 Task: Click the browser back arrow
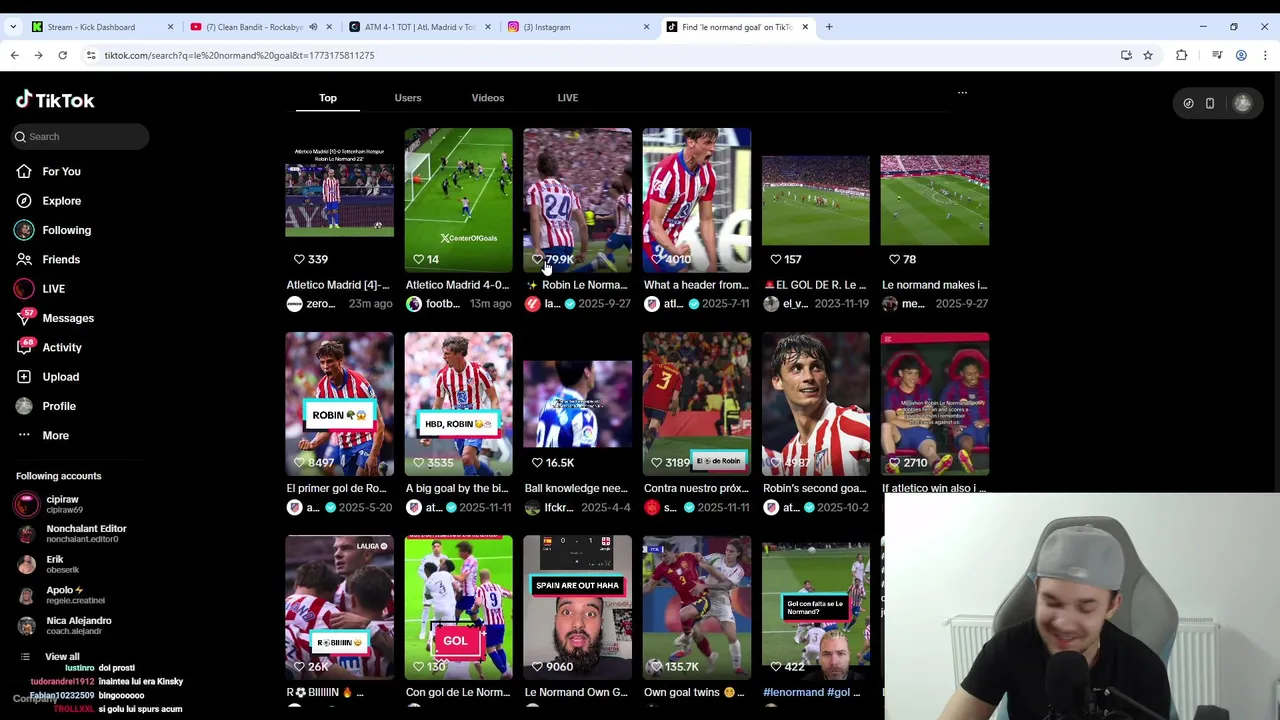point(15,55)
